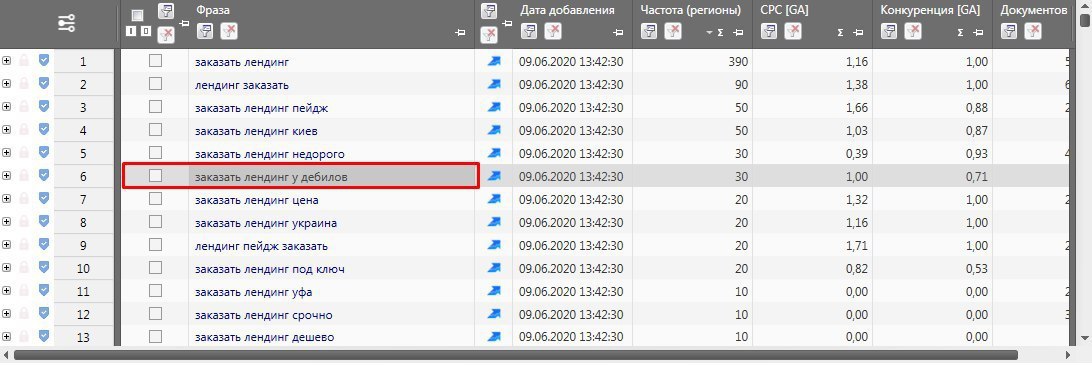Pin the Частота (регионы) column
This screenshot has width=1092, height=366.
pos(738,32)
